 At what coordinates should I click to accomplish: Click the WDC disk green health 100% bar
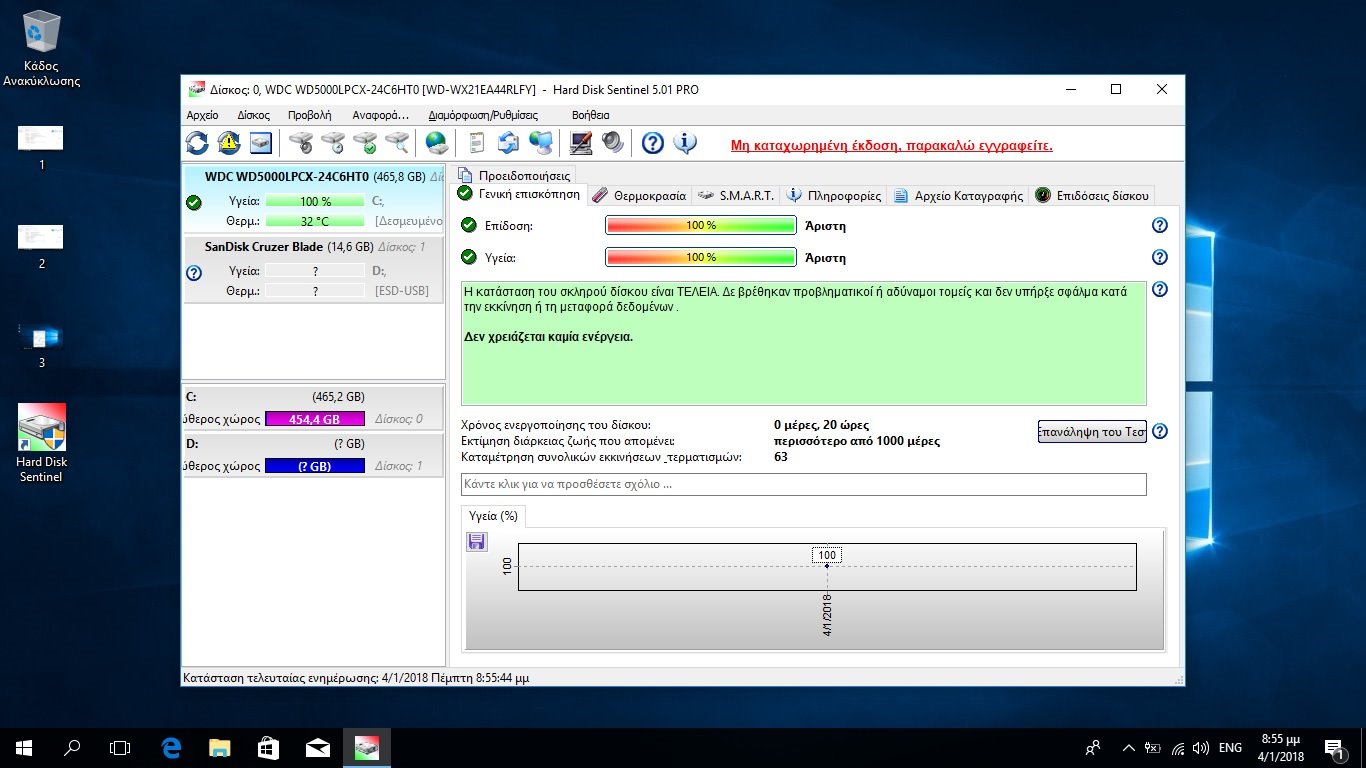[x=315, y=202]
